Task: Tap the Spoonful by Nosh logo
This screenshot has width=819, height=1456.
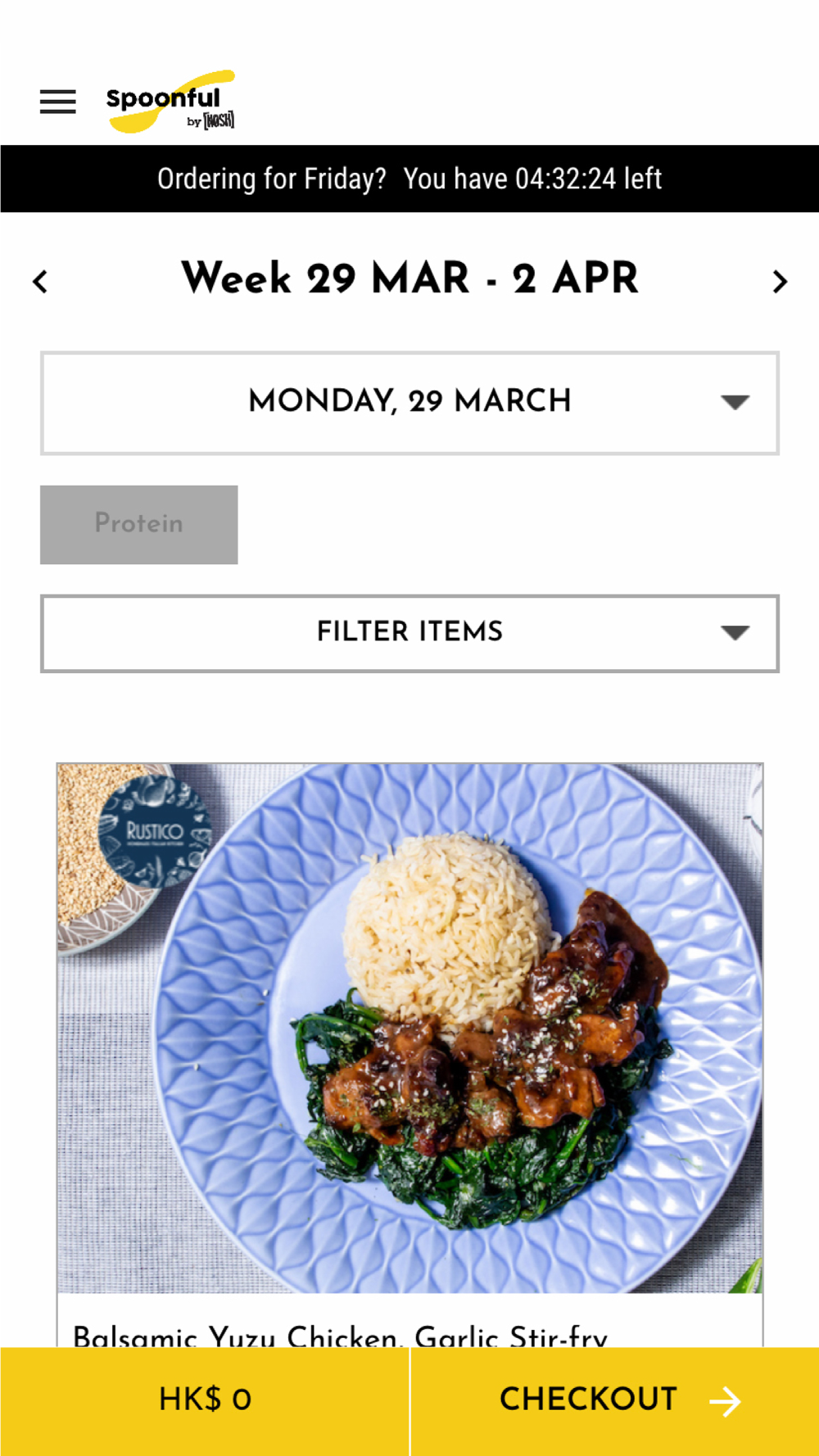Action: (170, 102)
